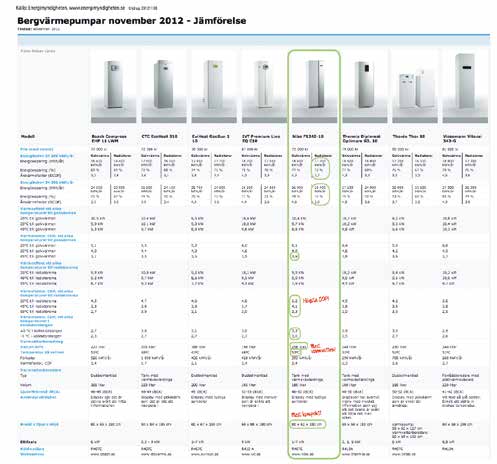Image resolution: width=497 pixels, height=464 pixels.
Task: Click the Energibehov 15 000 kWh/år link
Action: [x=47, y=156]
